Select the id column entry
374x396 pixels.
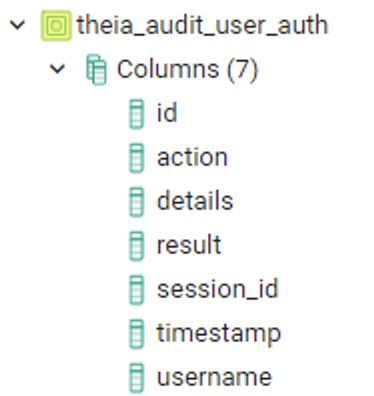pos(167,113)
